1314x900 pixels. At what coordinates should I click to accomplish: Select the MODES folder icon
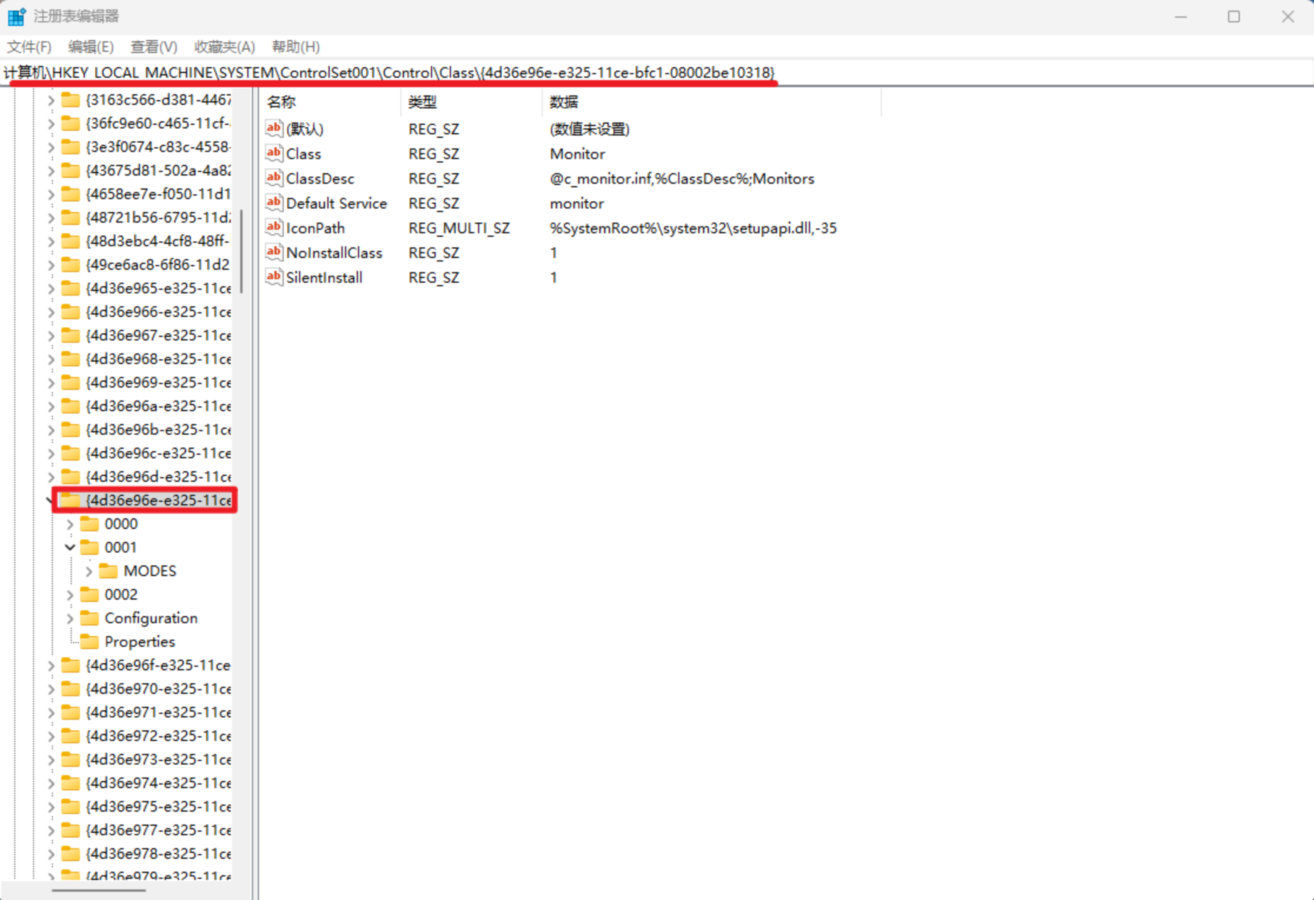(108, 571)
